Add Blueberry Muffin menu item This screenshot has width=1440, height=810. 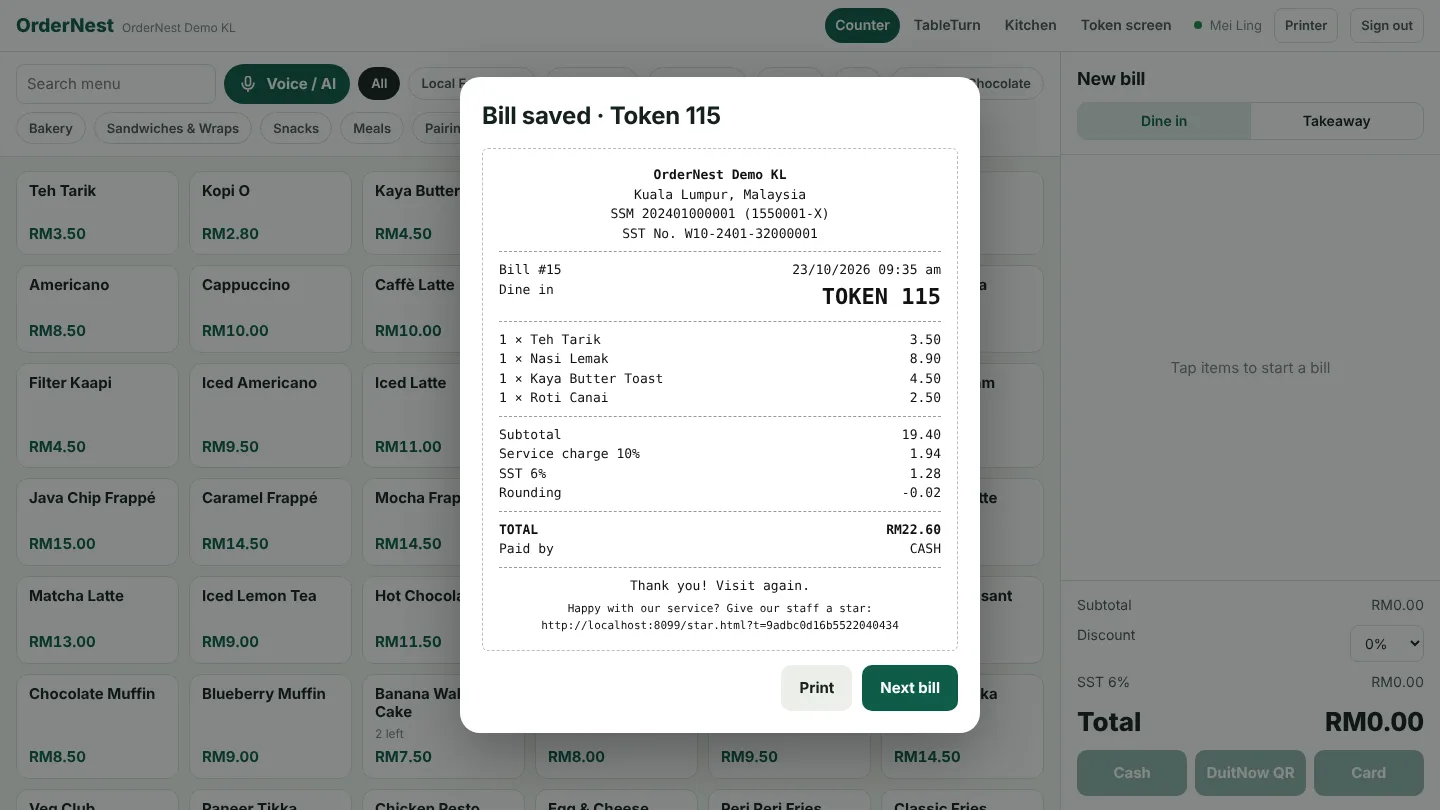coord(270,726)
